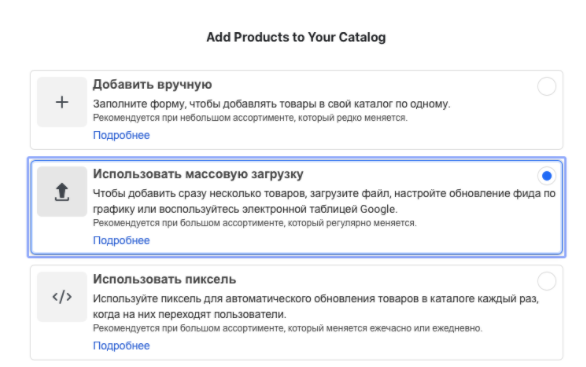This screenshot has height=367, width=586.
Task: Select the 'Добавить вручную' radio button
Action: [546, 86]
